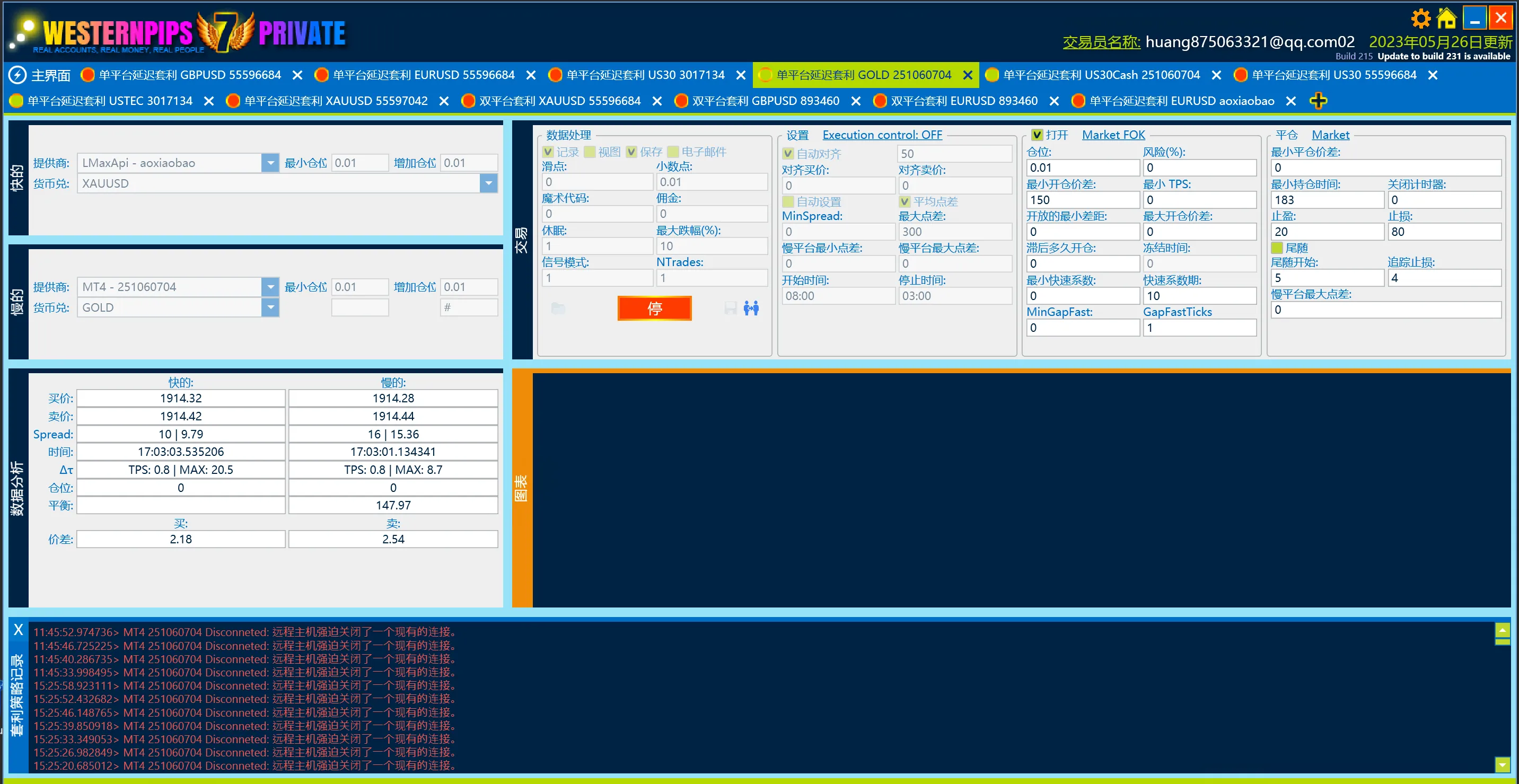
Task: Toggle the 电子邮件 (email) checkbox
Action: [673, 152]
